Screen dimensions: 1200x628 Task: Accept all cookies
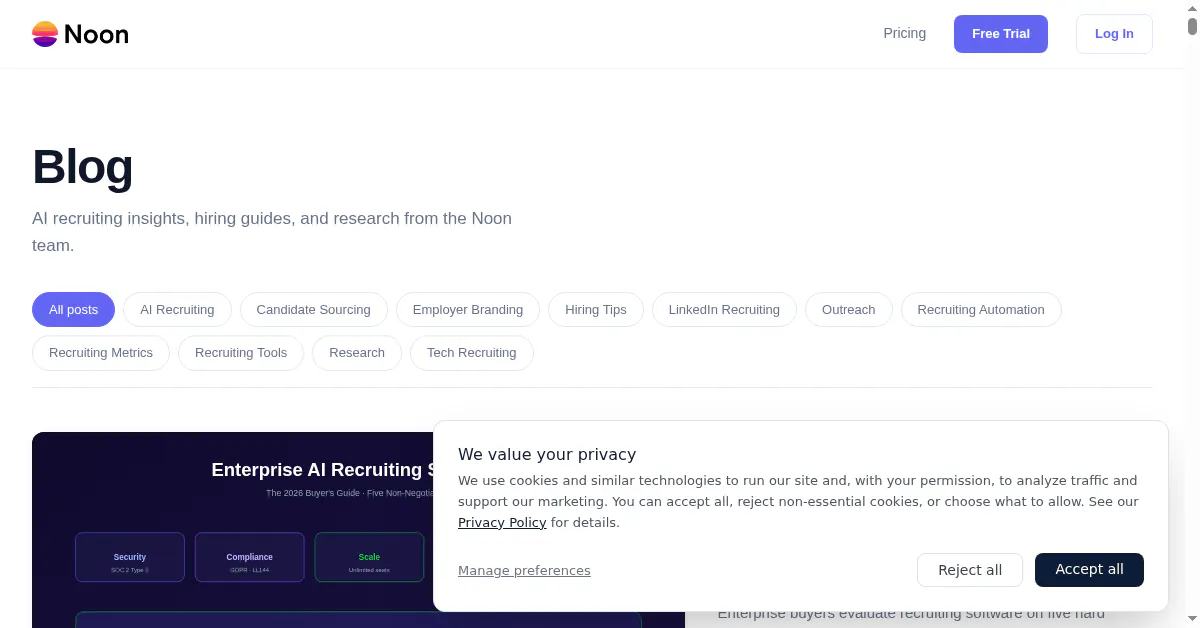(1089, 570)
